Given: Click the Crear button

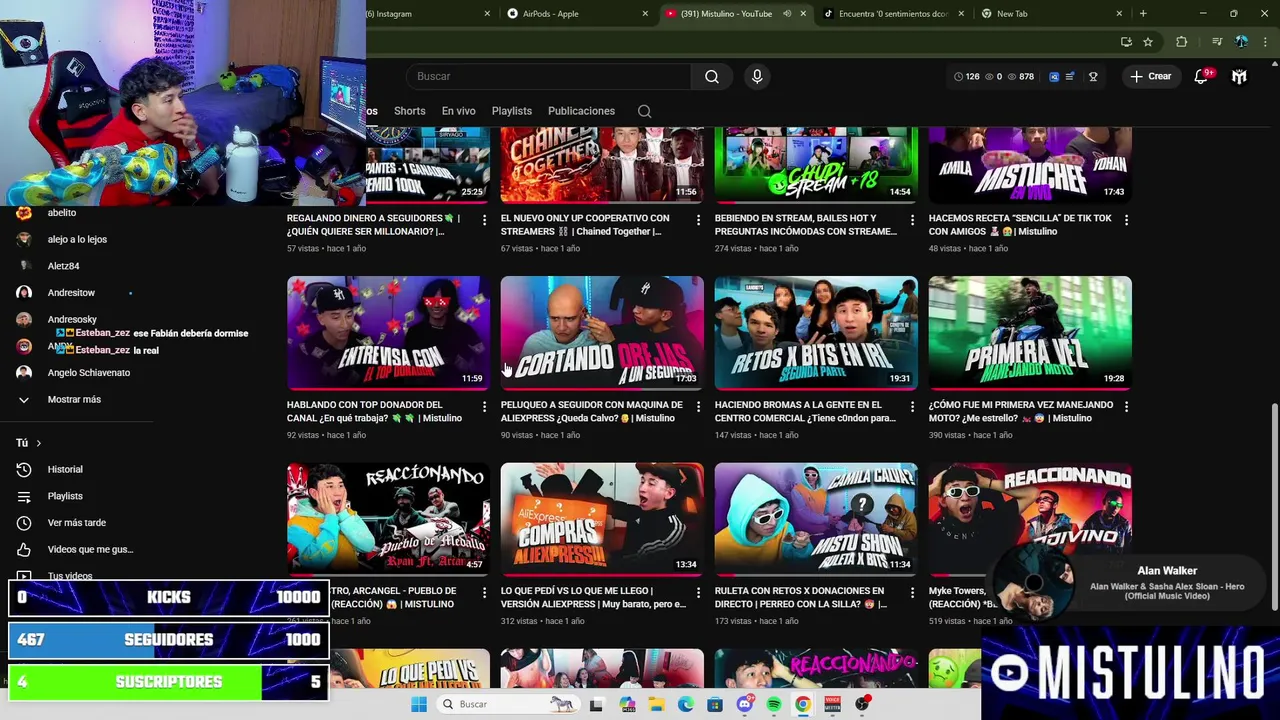Looking at the screenshot, I should click(1151, 76).
